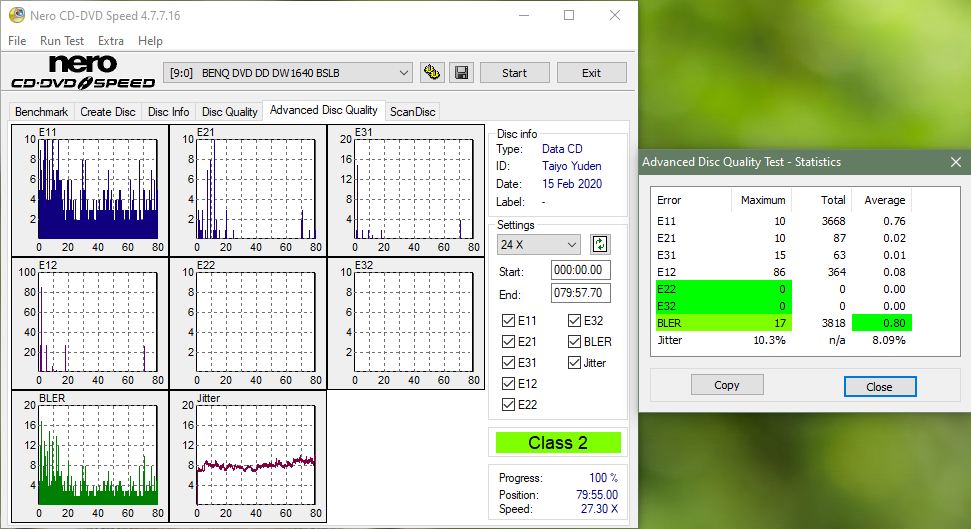
Task: Click the Speed value 27.30 X
Action: click(599, 509)
